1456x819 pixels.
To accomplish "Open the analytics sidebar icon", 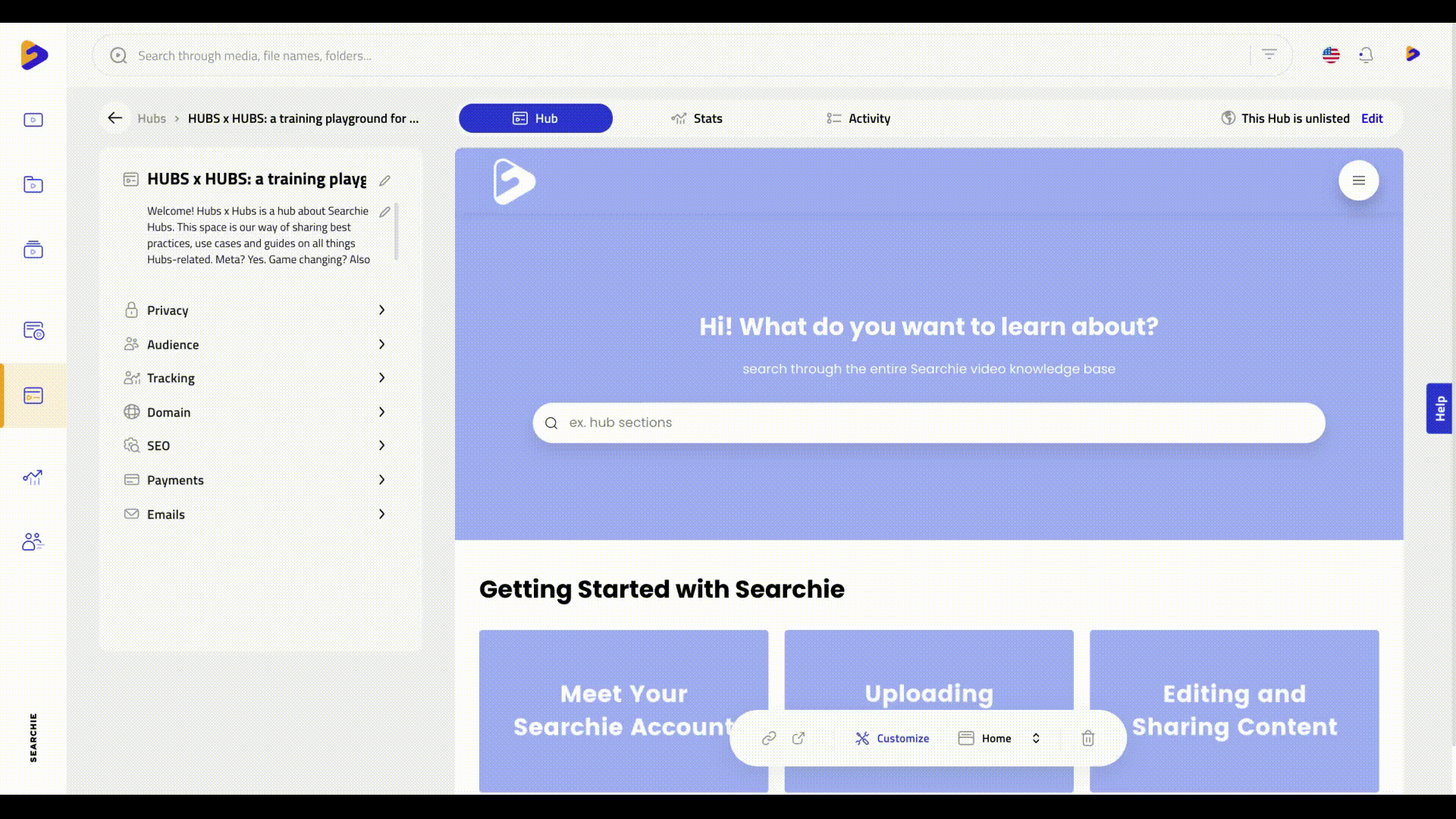I will coord(33,477).
